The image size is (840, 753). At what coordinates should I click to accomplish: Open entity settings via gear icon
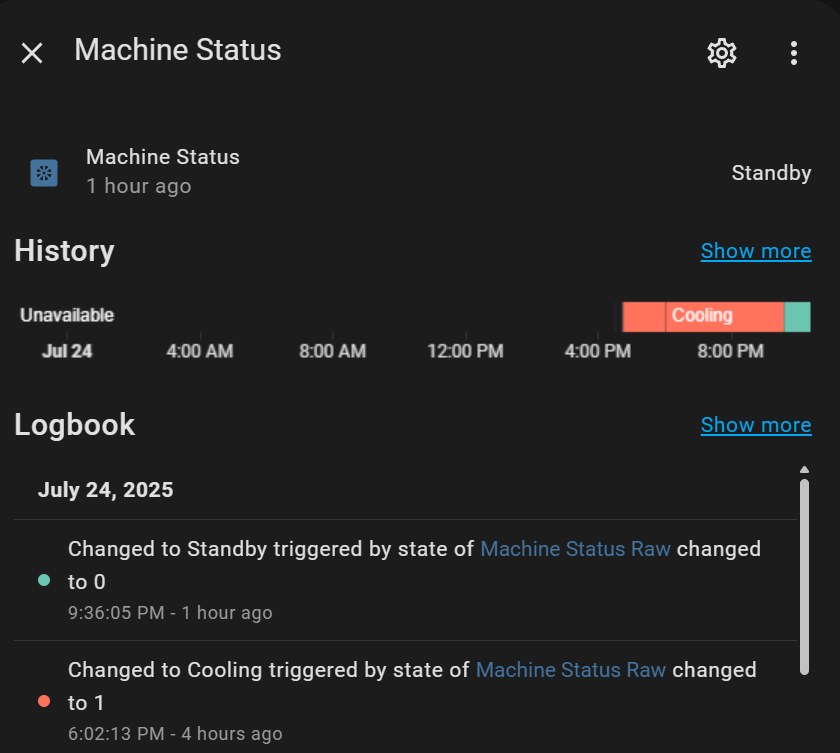point(721,53)
